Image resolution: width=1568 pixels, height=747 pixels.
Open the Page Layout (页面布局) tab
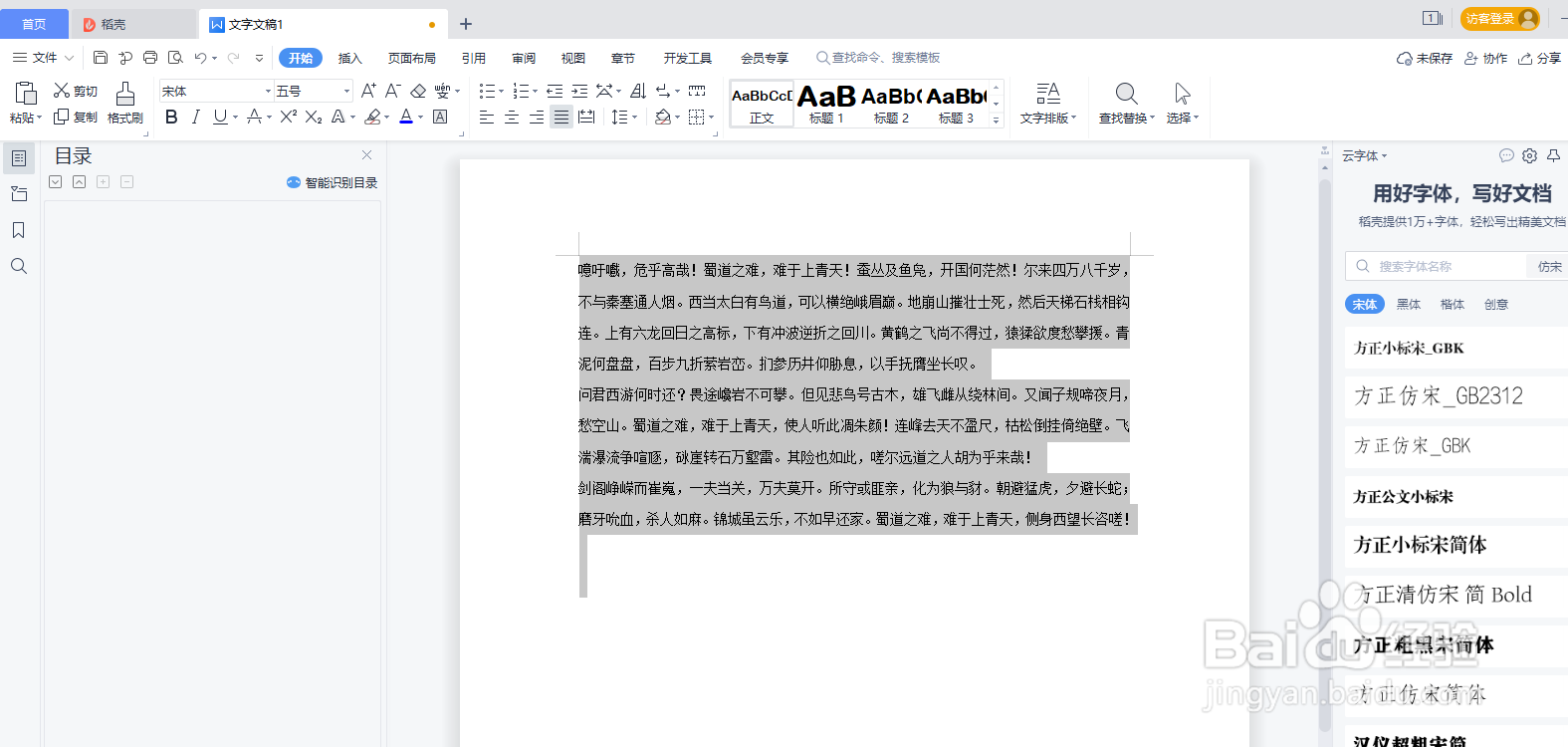[x=412, y=58]
